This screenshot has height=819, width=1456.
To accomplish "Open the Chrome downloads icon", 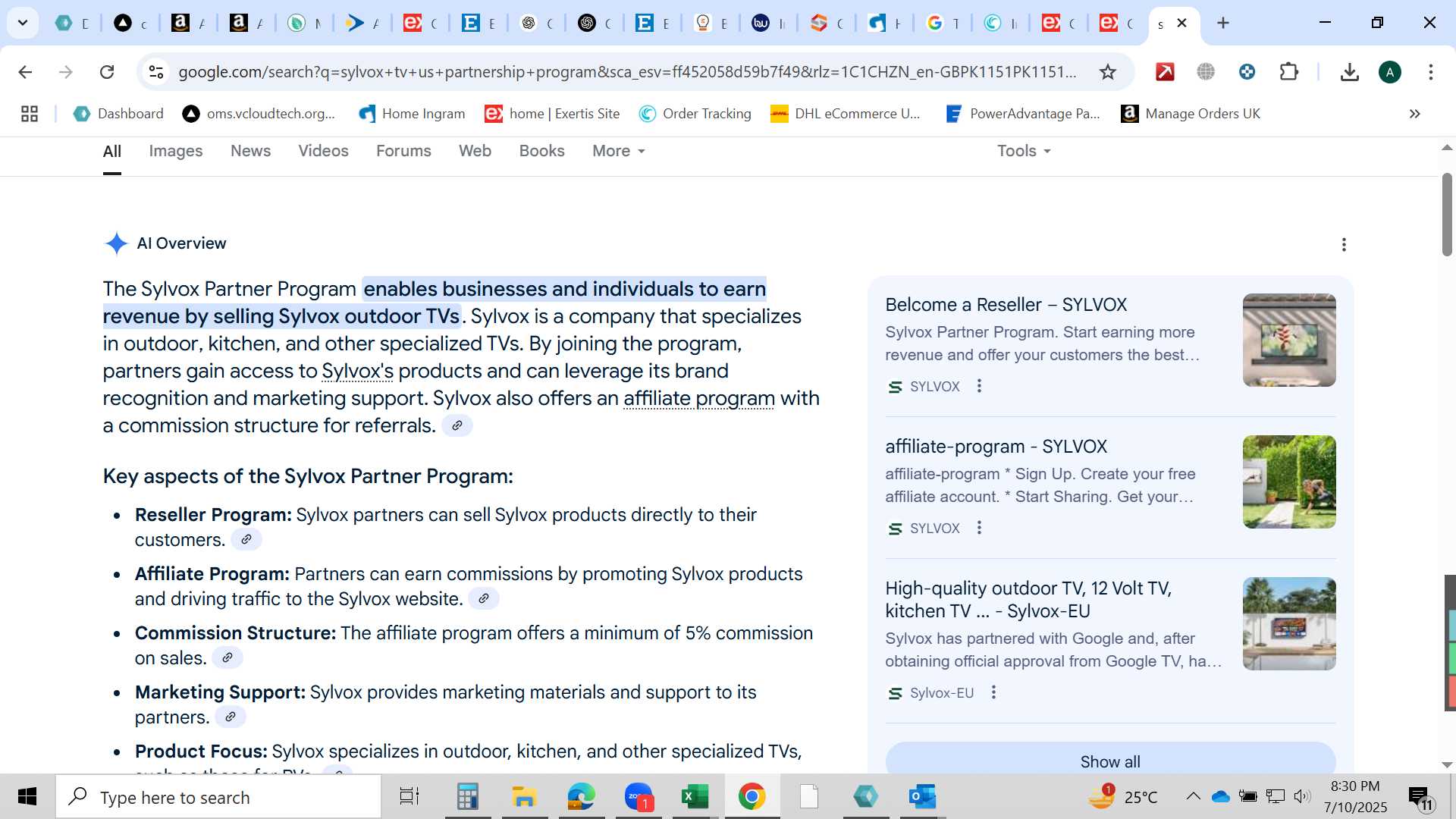I will [1349, 72].
